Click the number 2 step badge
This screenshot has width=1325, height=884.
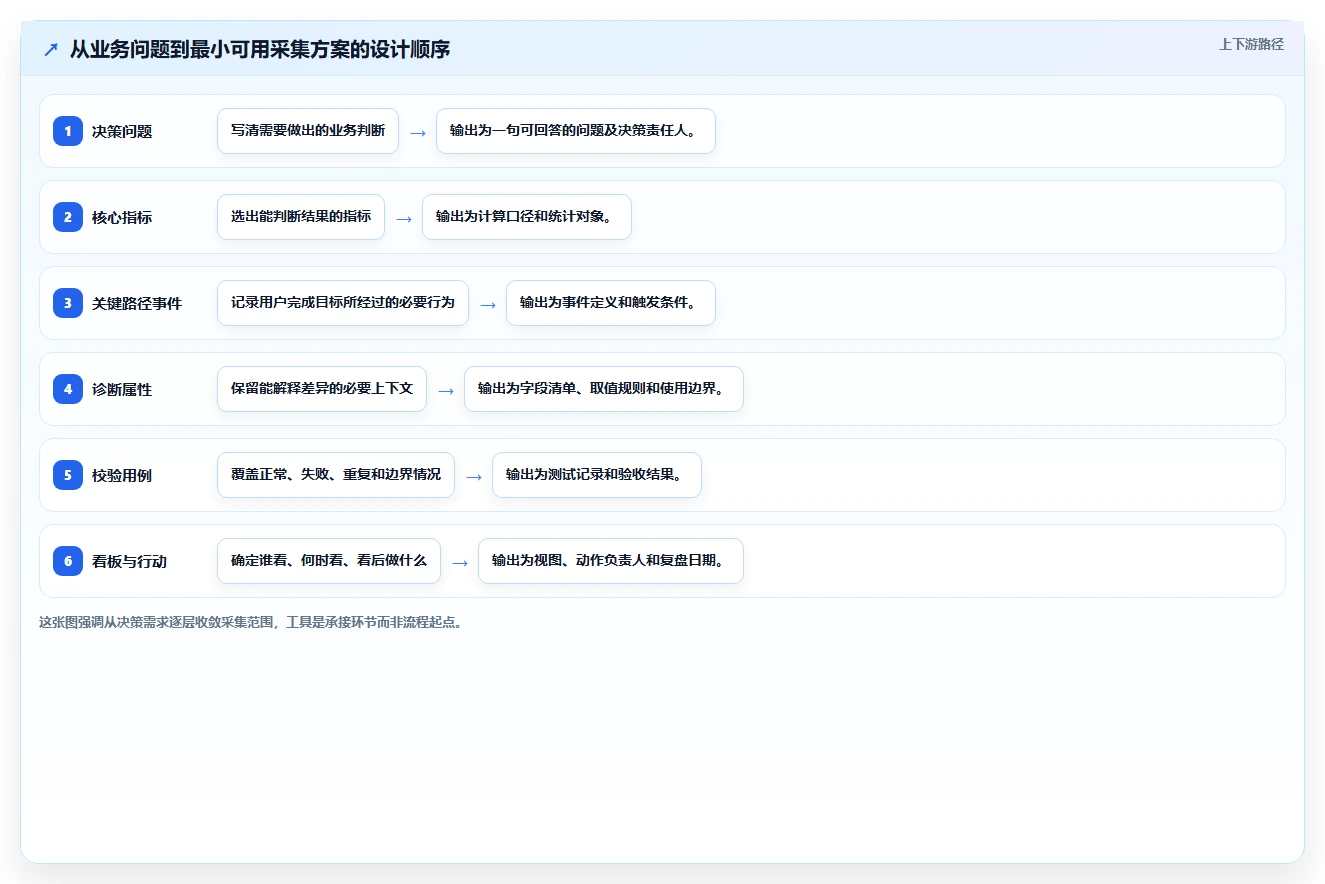click(x=68, y=217)
